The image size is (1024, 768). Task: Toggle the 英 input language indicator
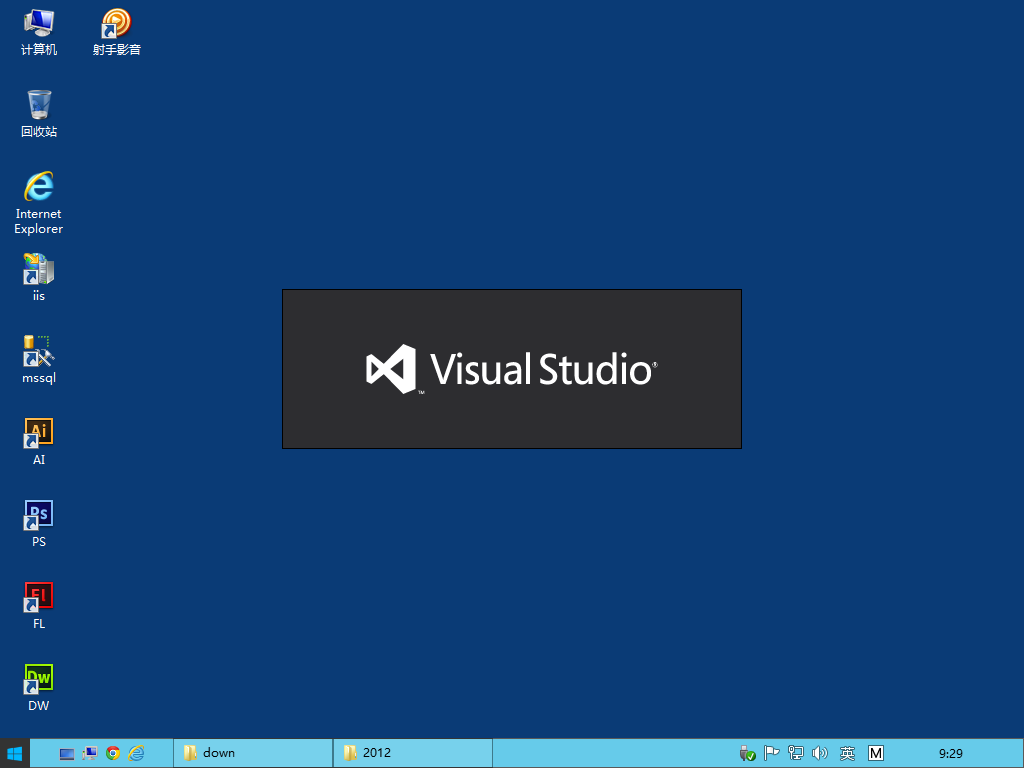(847, 754)
